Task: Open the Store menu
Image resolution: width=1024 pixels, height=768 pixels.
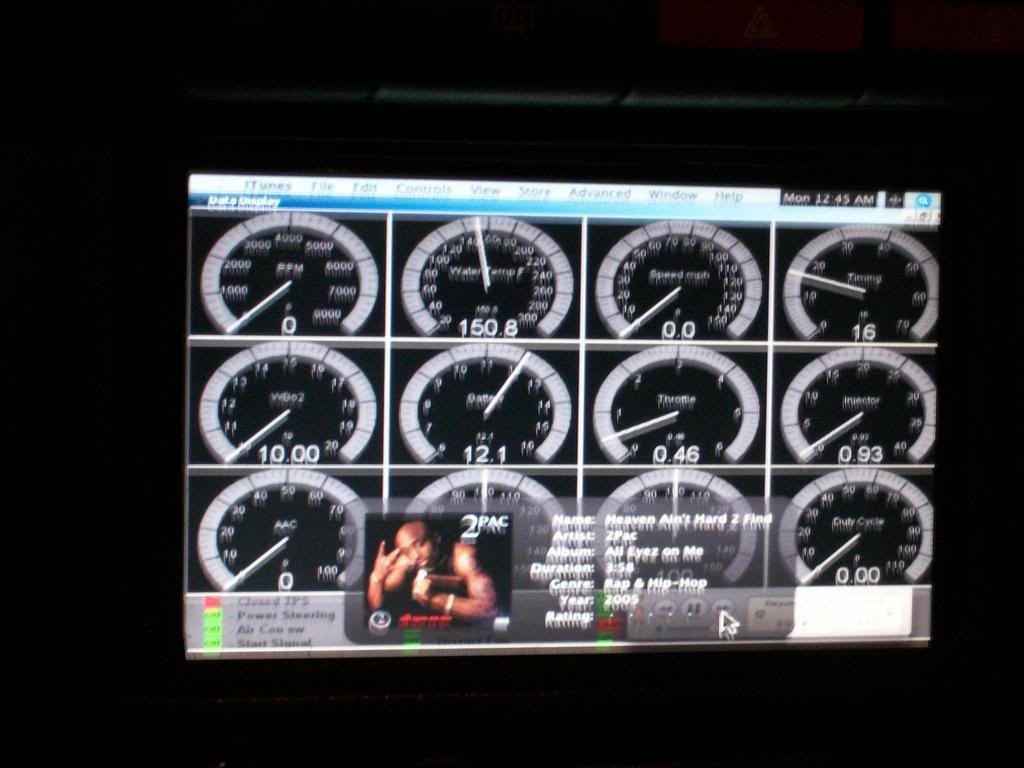Action: pos(534,191)
